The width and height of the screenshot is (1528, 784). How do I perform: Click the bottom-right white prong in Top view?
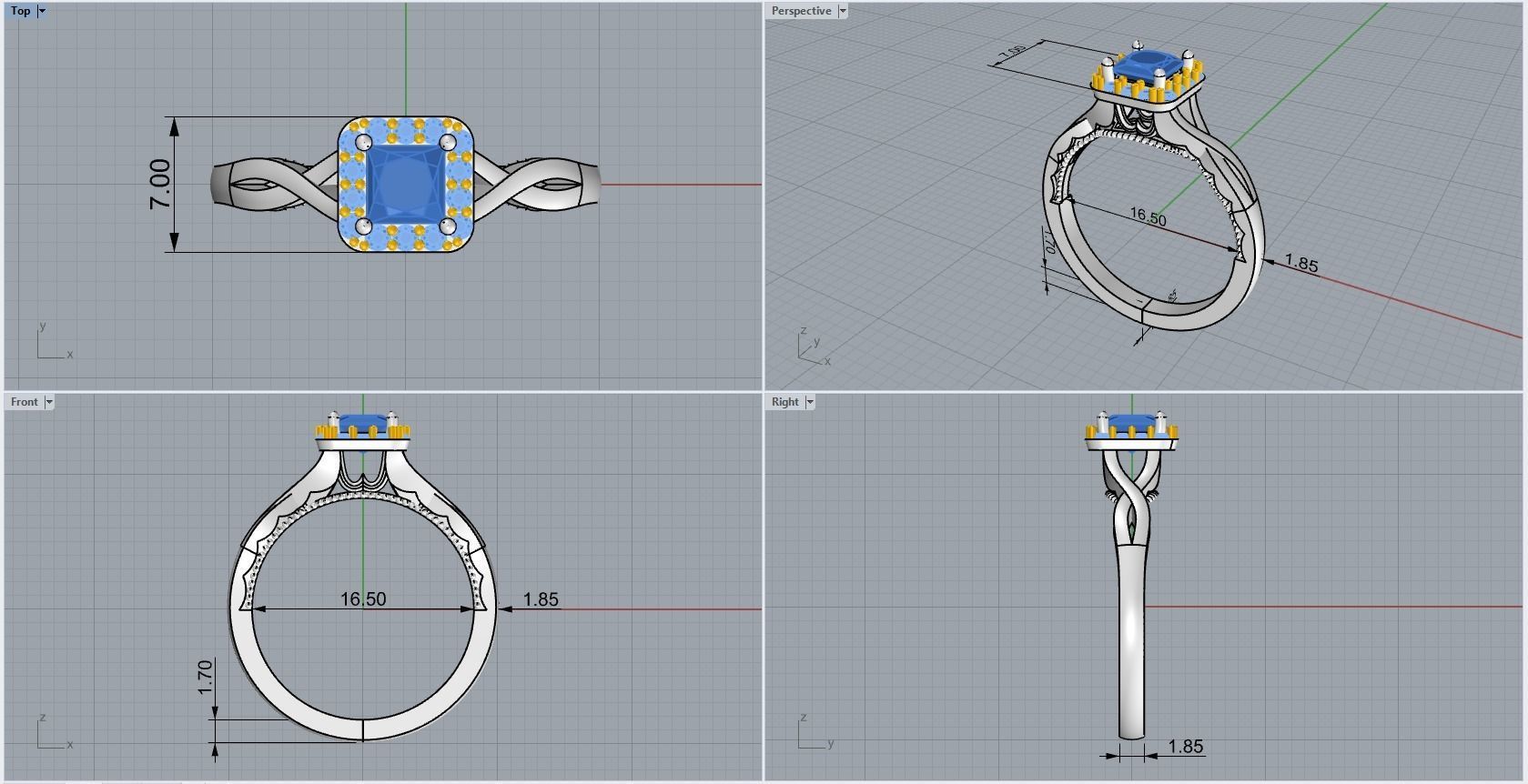448,225
